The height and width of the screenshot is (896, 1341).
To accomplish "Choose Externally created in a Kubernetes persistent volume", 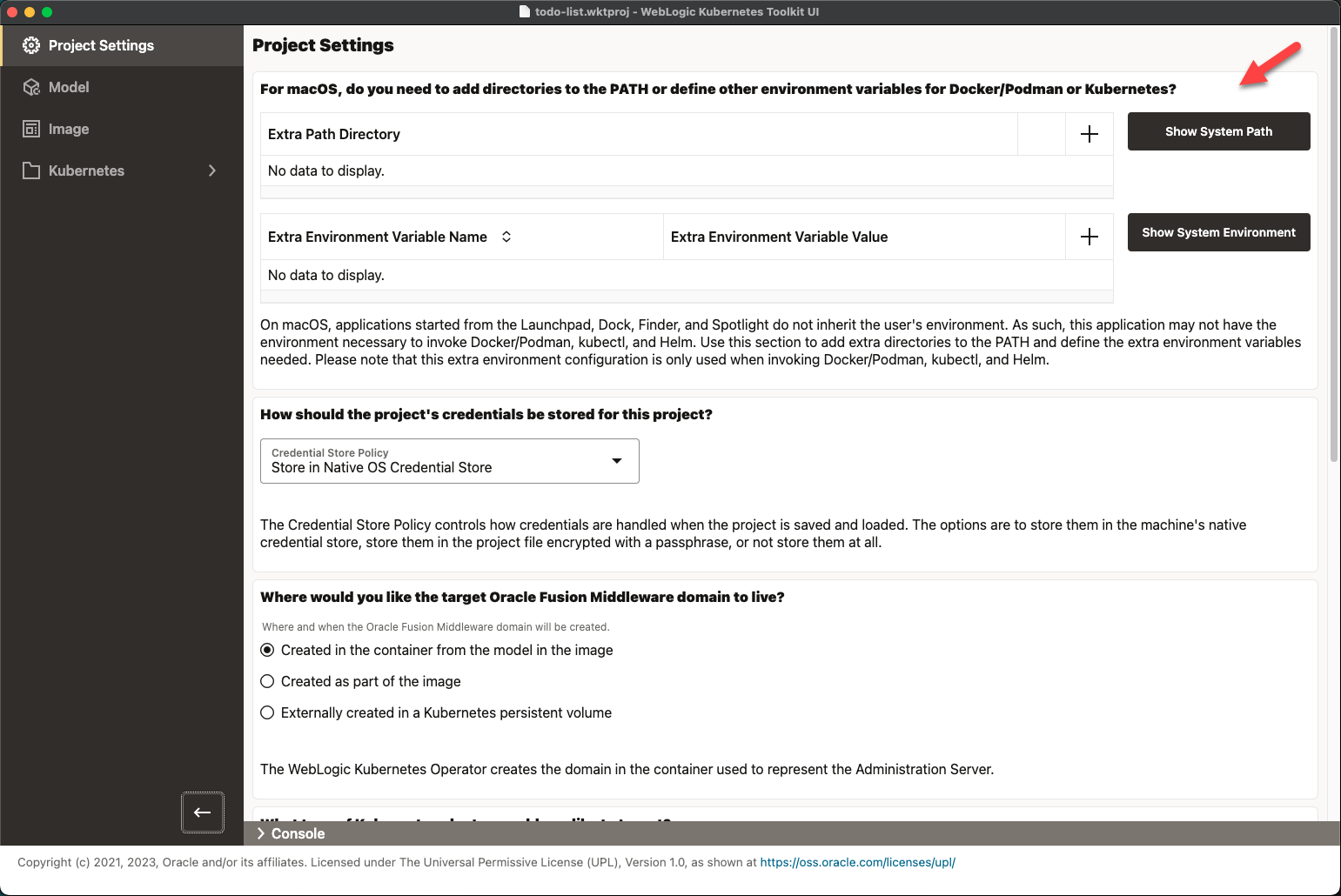I will [x=267, y=712].
